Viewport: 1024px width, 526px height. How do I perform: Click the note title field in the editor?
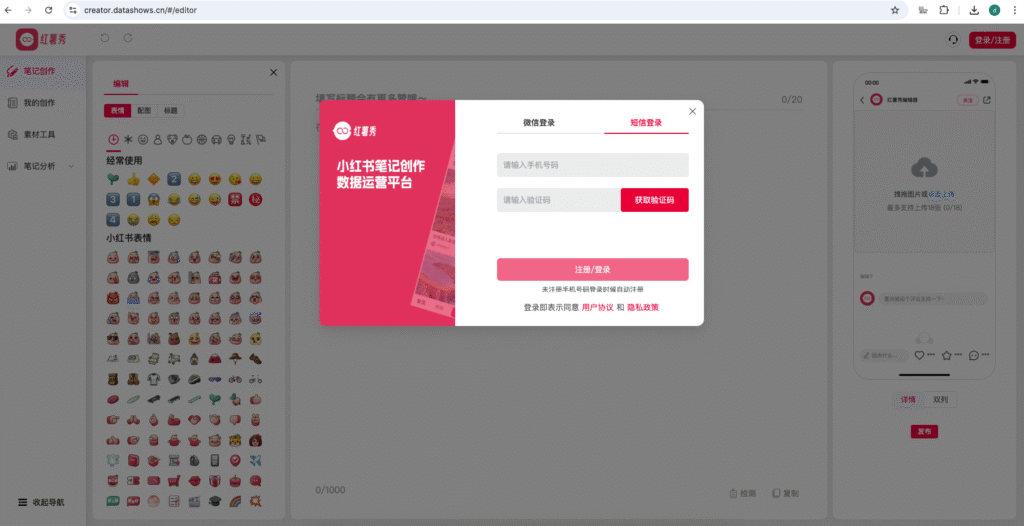[559, 99]
